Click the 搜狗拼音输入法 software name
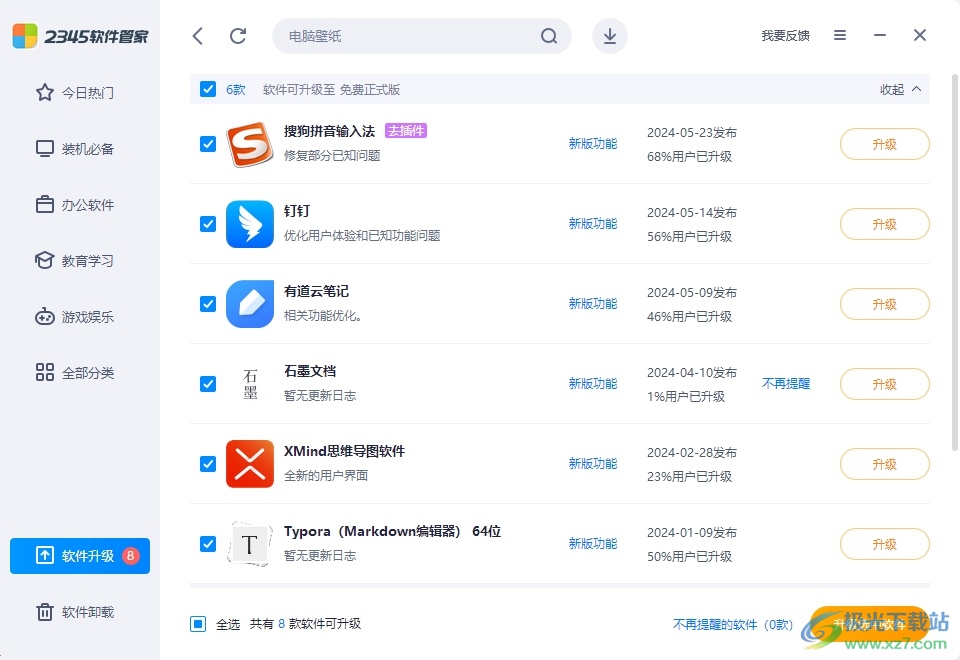 pyautogui.click(x=329, y=131)
